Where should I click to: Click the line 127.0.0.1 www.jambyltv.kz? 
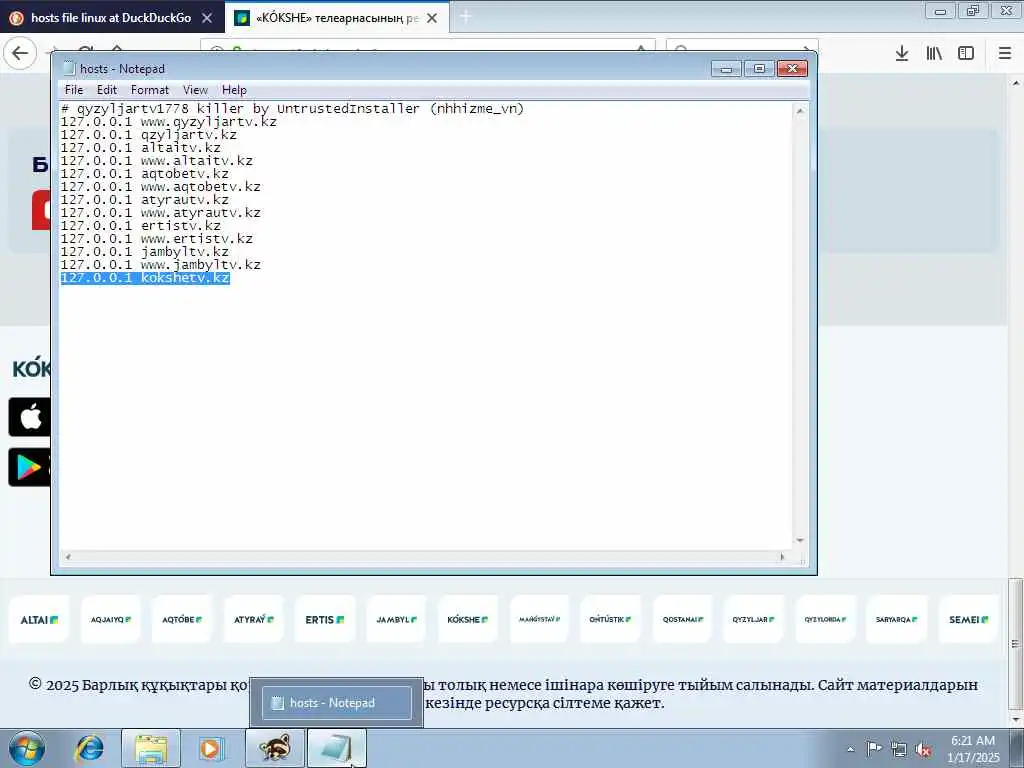point(161,265)
